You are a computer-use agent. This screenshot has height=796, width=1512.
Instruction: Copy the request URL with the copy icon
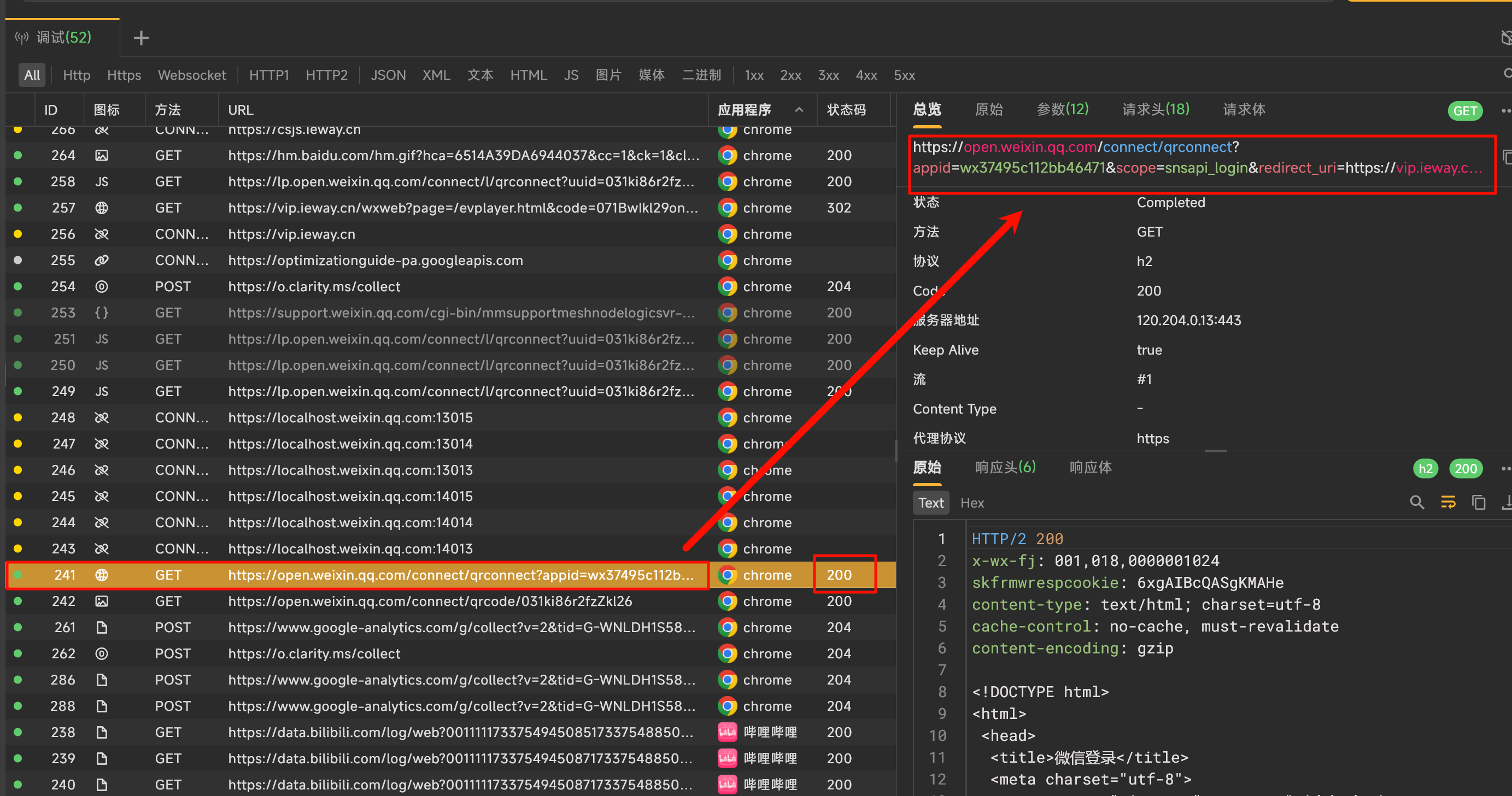coord(1507,157)
